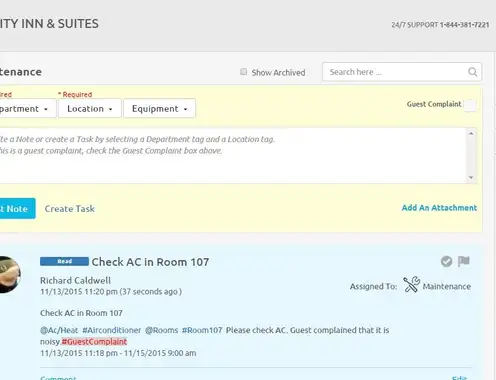This screenshot has width=496, height=380.
Task: Click the #Room107 tag
Action: [x=202, y=330]
